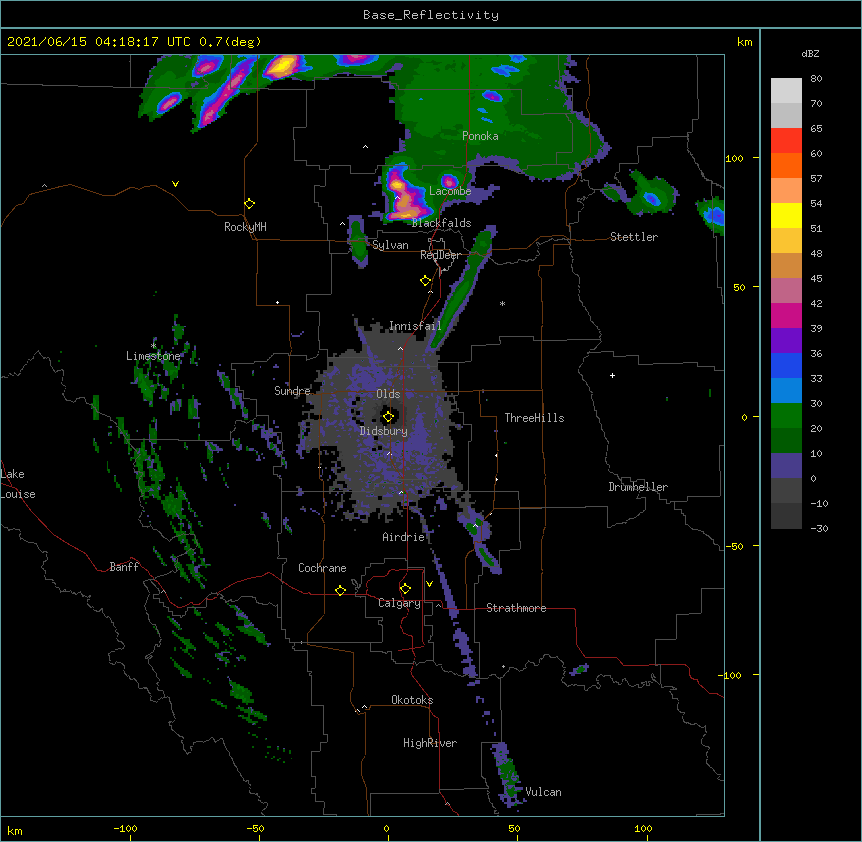The image size is (862, 842).
Task: Click the white asterisk marker east of Innisfail
Action: coord(502,303)
